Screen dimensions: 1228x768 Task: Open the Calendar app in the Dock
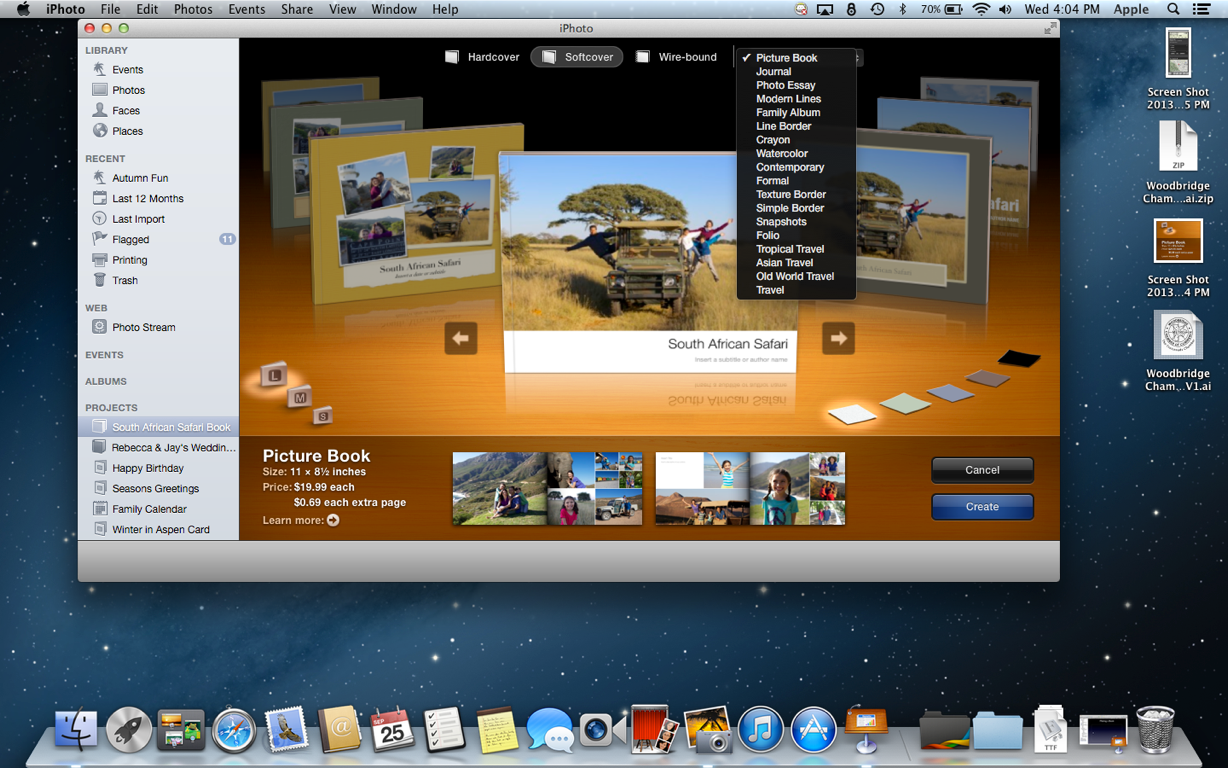coord(392,730)
